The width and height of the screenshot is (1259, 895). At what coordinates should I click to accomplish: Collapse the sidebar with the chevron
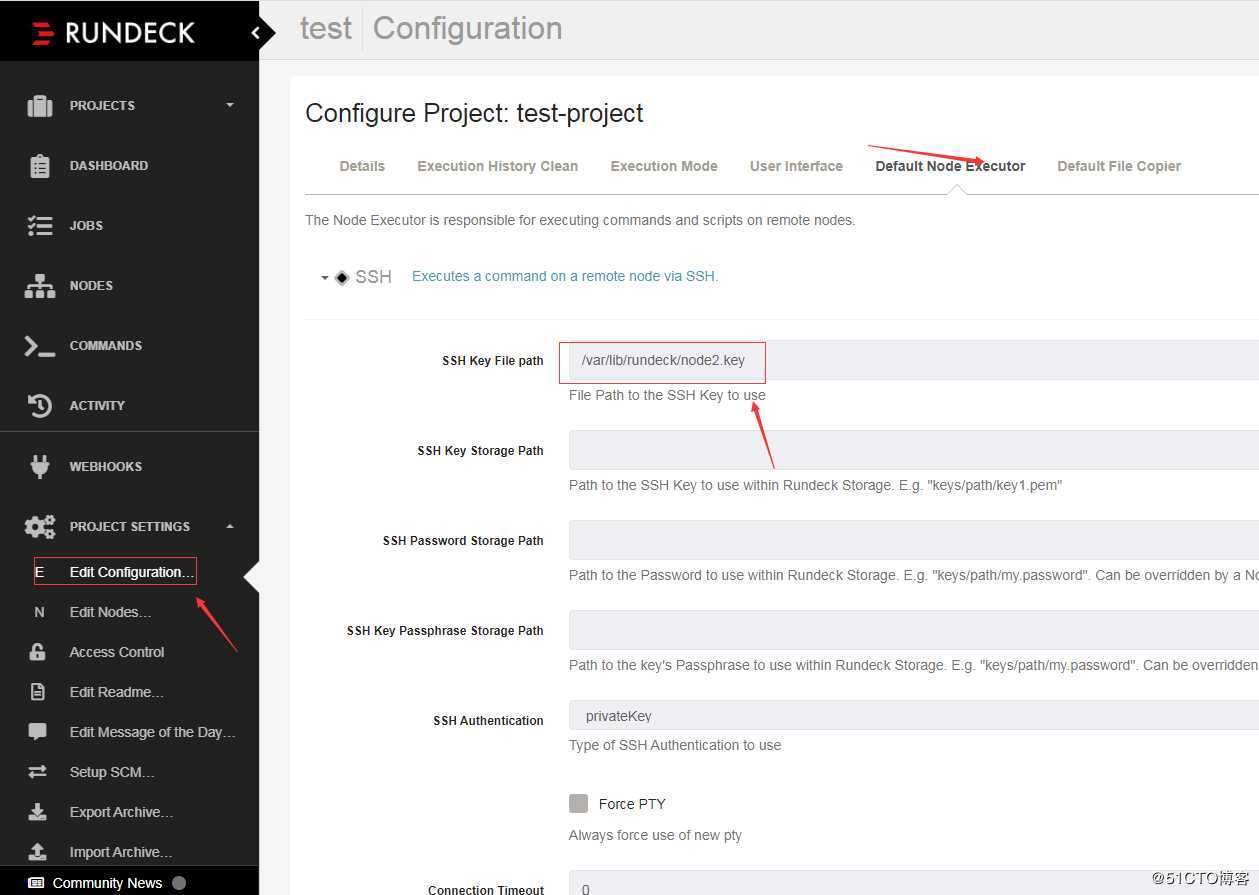click(x=256, y=33)
